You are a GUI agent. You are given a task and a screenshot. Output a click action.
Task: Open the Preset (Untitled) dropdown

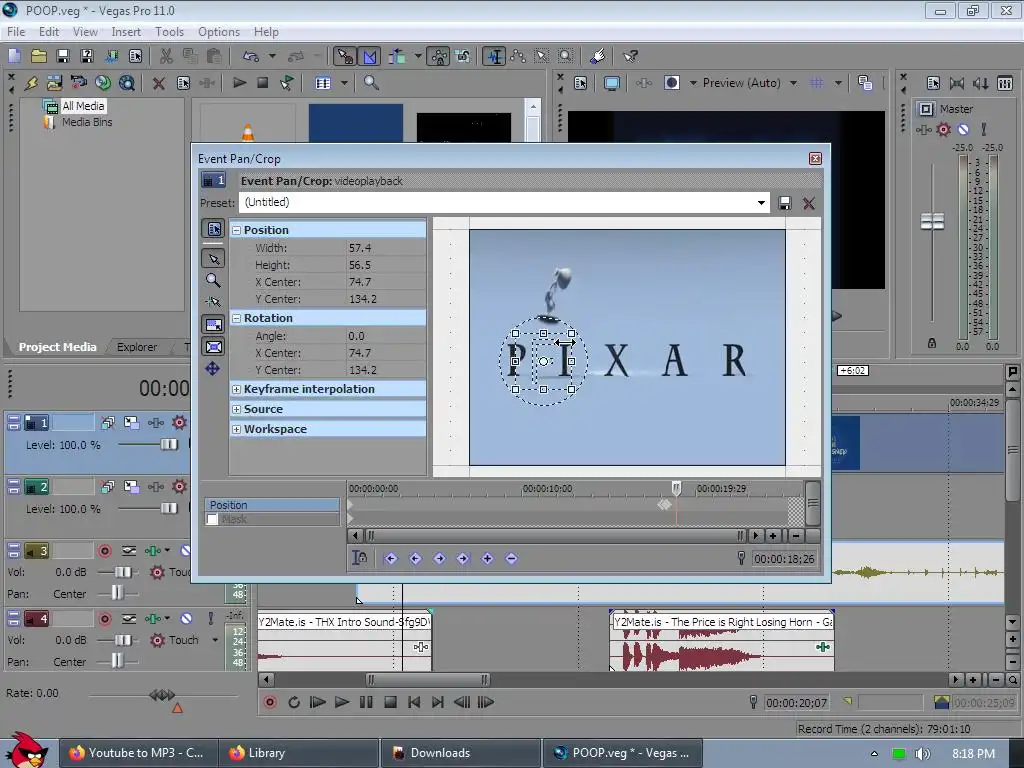pos(761,202)
